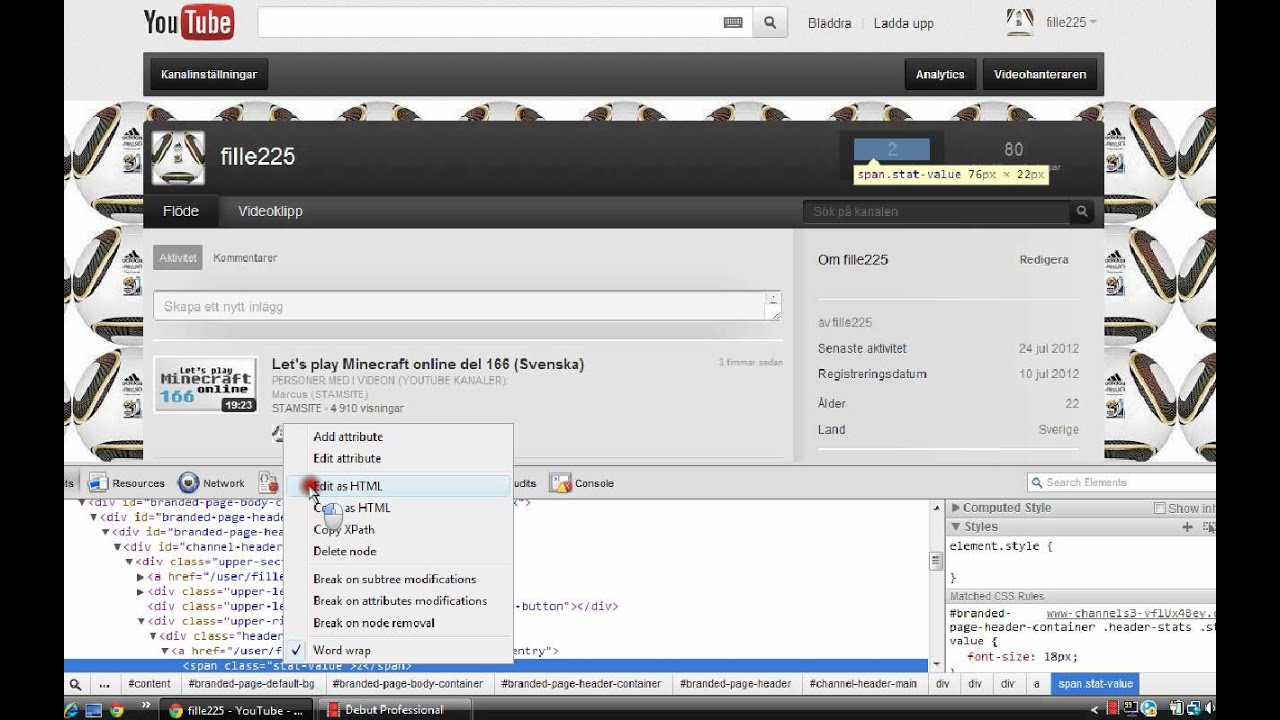The height and width of the screenshot is (720, 1280).
Task: Open the Minecraft 166 video thumbnail
Action: tap(205, 384)
